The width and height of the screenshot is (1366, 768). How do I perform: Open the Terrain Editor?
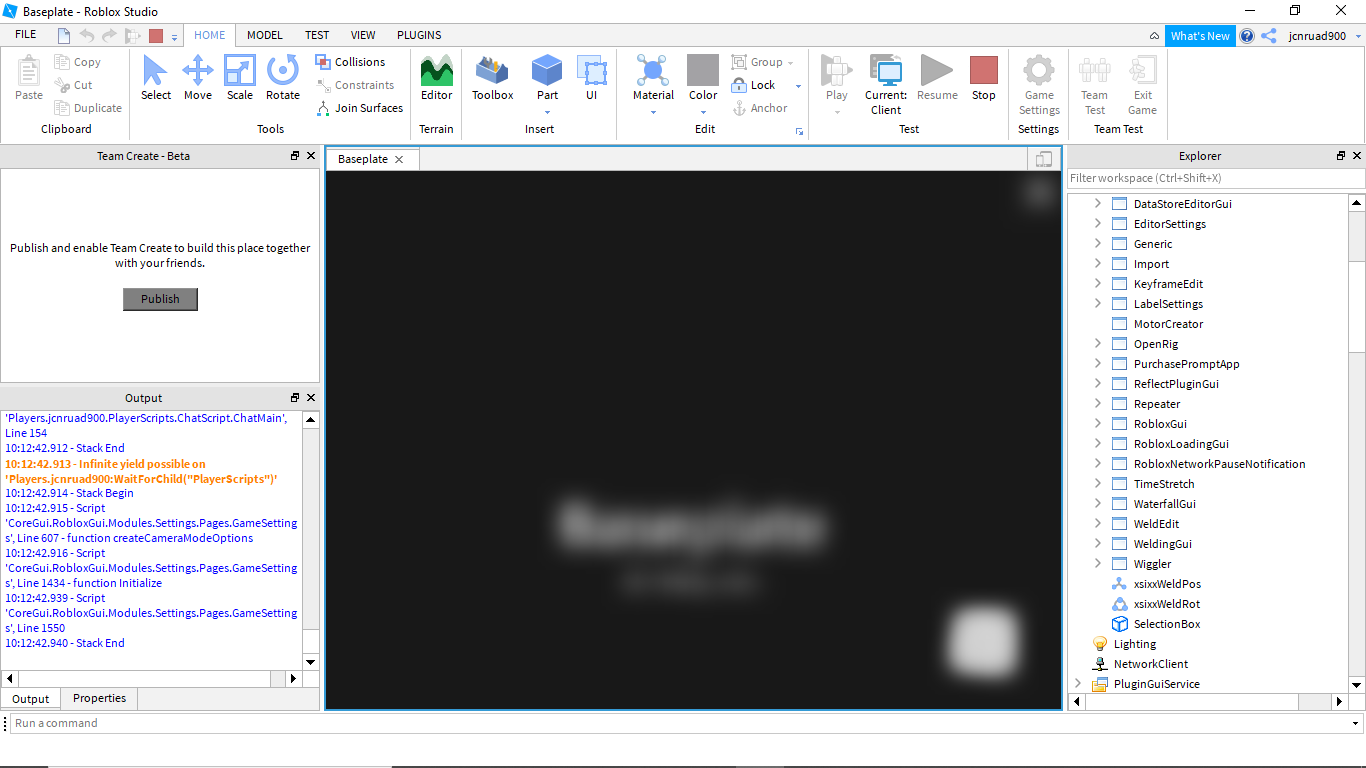click(x=436, y=77)
